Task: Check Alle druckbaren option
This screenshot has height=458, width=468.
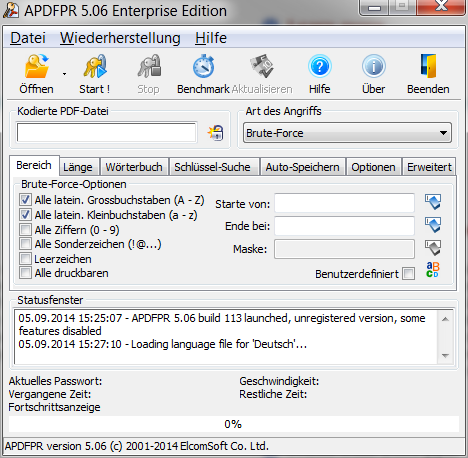Action: pyautogui.click(x=25, y=273)
